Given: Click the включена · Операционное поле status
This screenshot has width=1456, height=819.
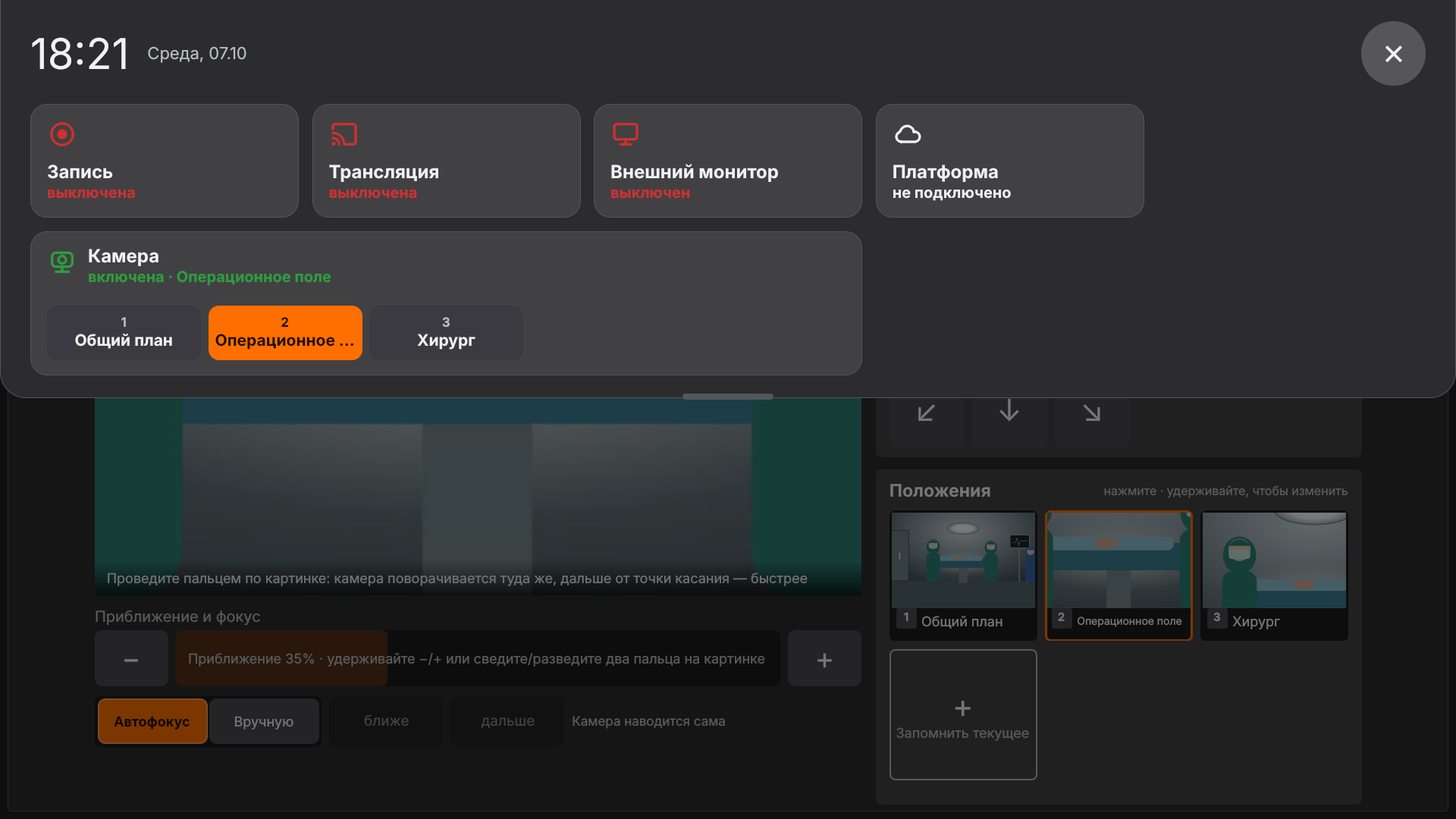Looking at the screenshot, I should 209,277.
